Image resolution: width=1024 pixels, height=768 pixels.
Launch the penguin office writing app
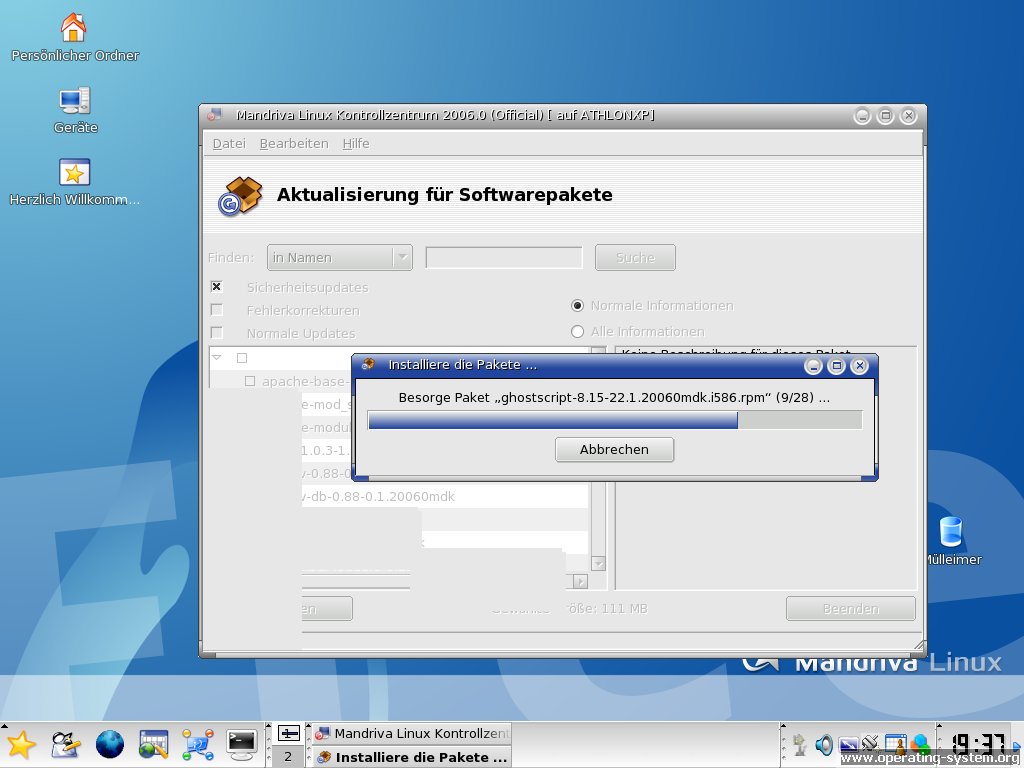tap(65, 745)
